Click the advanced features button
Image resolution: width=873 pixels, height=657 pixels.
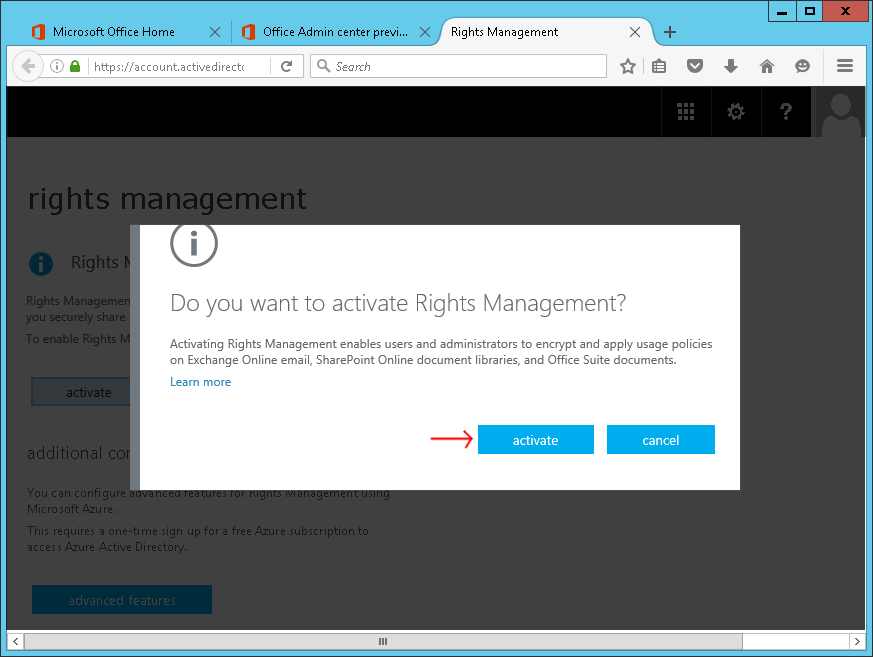122,600
